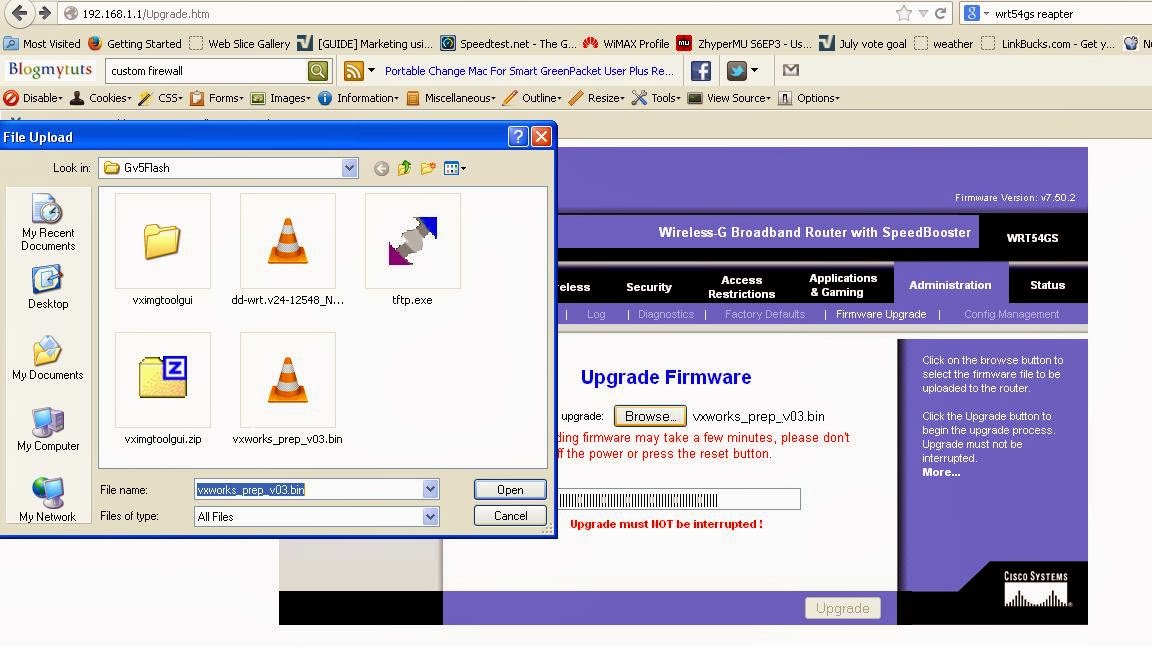Select My Documents in places sidebar
This screenshot has width=1152, height=647.
[x=48, y=358]
